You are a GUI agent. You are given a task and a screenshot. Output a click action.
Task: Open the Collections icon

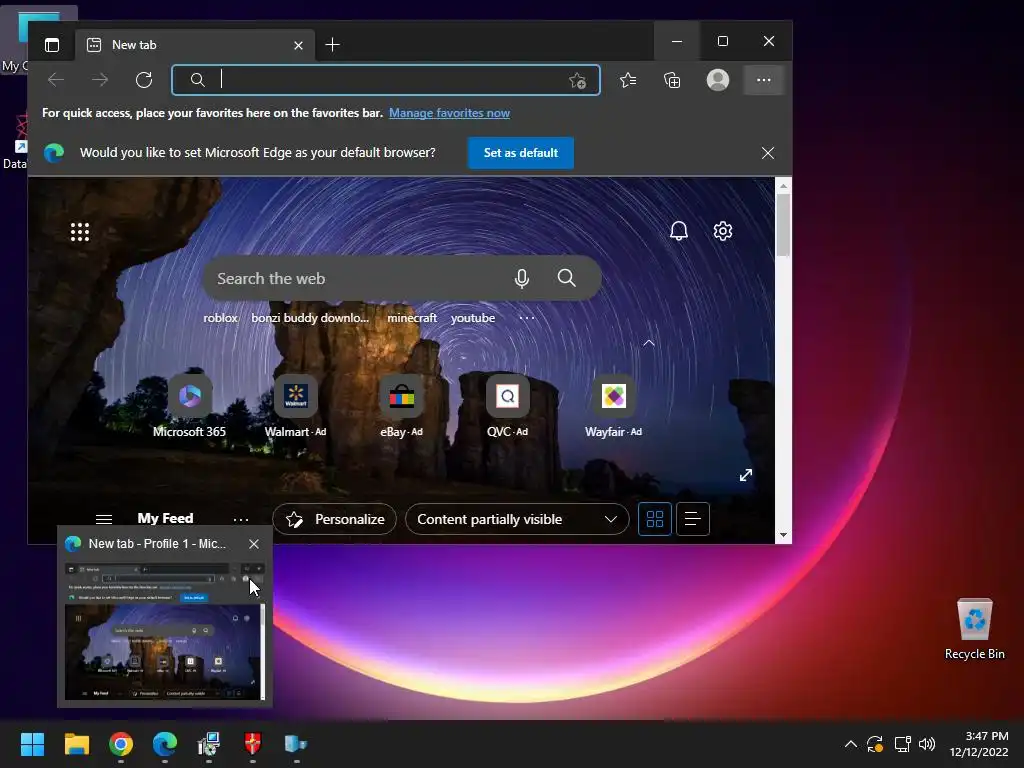[672, 80]
